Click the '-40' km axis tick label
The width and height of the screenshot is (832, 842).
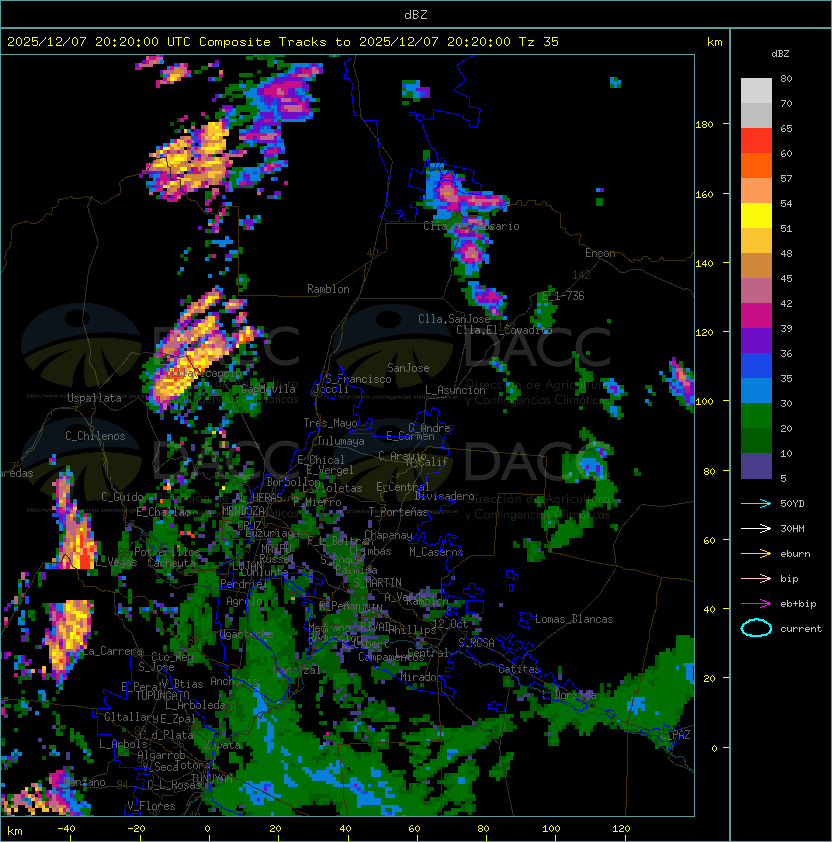coord(66,829)
